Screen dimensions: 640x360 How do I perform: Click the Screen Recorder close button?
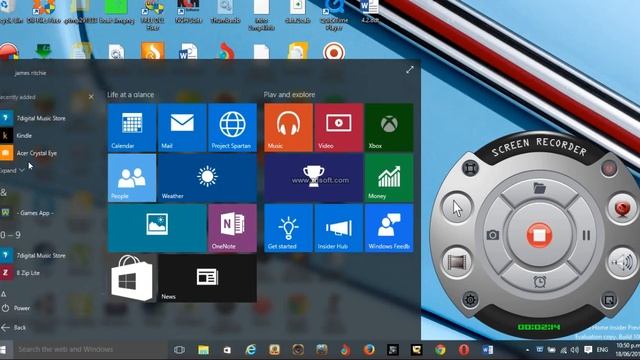point(609,168)
